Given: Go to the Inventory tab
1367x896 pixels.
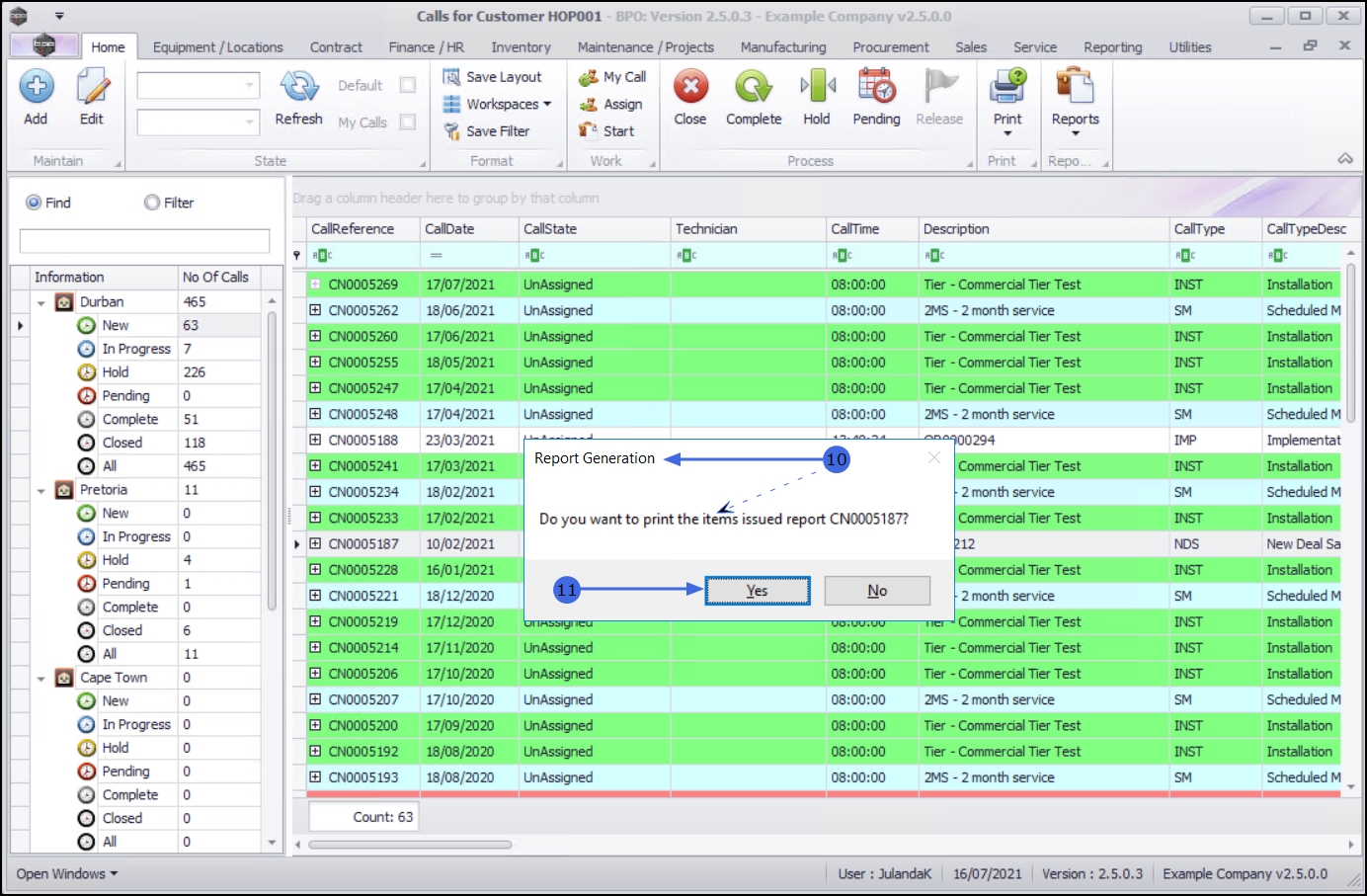Looking at the screenshot, I should (521, 47).
